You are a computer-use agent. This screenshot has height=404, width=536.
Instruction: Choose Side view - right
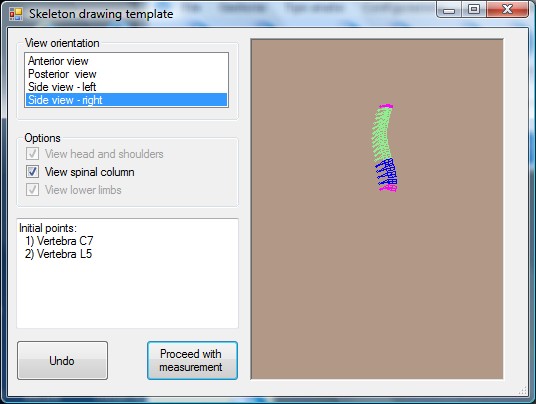click(x=126, y=100)
